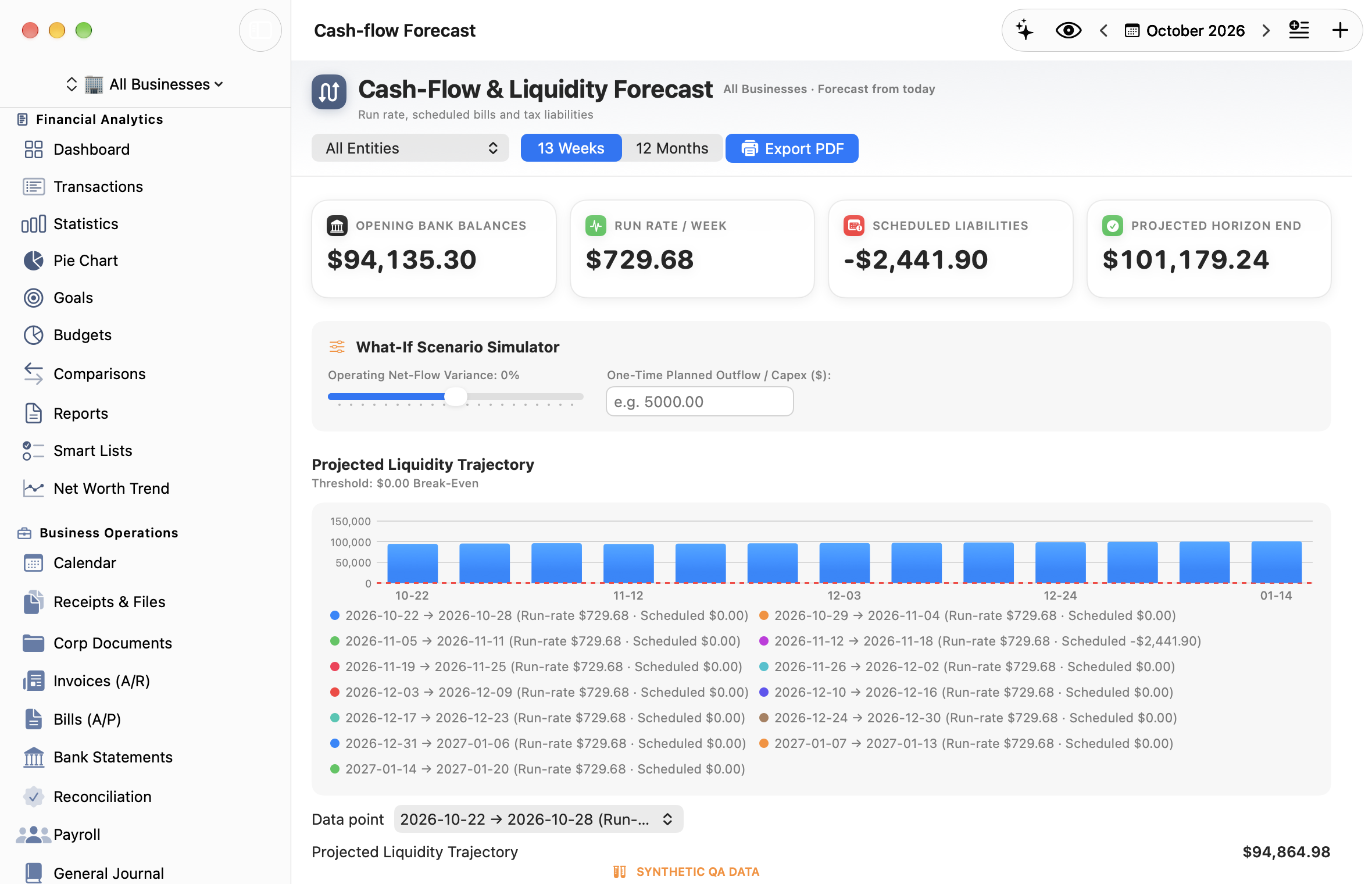
Task: Open the list options icon in toolbar
Action: [1299, 30]
